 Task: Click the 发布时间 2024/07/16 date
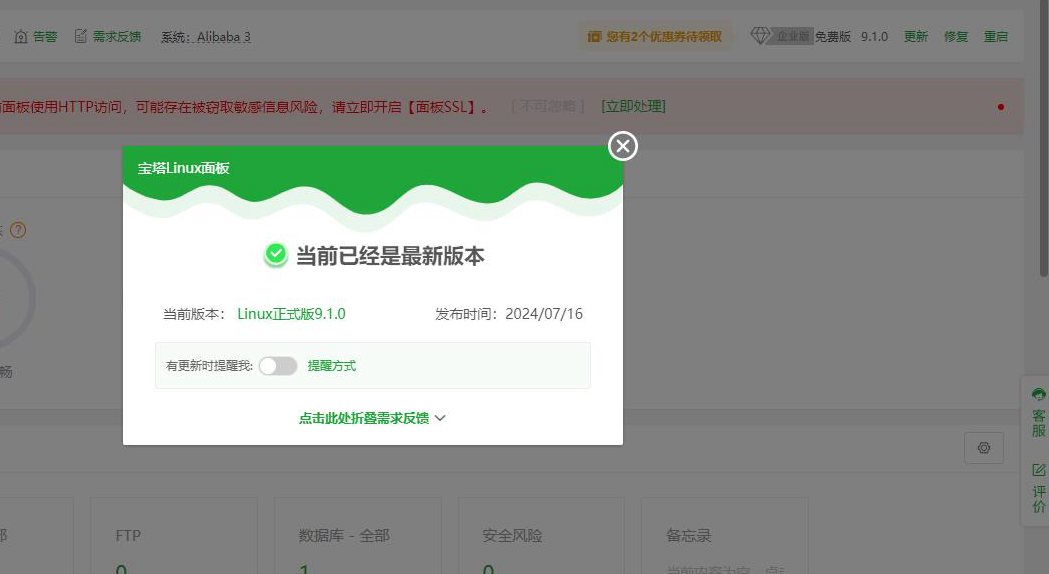(x=509, y=314)
